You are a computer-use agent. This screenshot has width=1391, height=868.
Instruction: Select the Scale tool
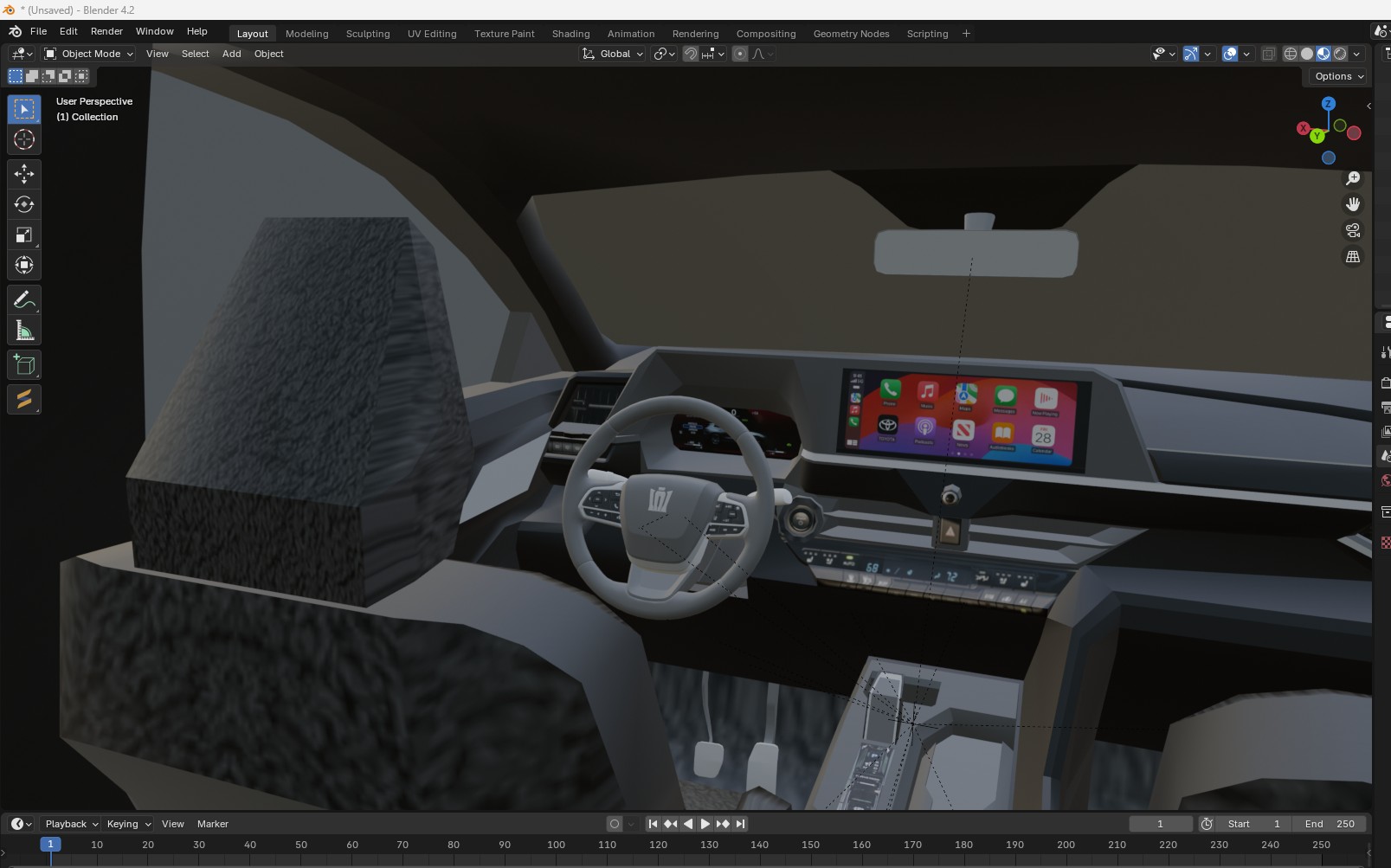(23, 235)
